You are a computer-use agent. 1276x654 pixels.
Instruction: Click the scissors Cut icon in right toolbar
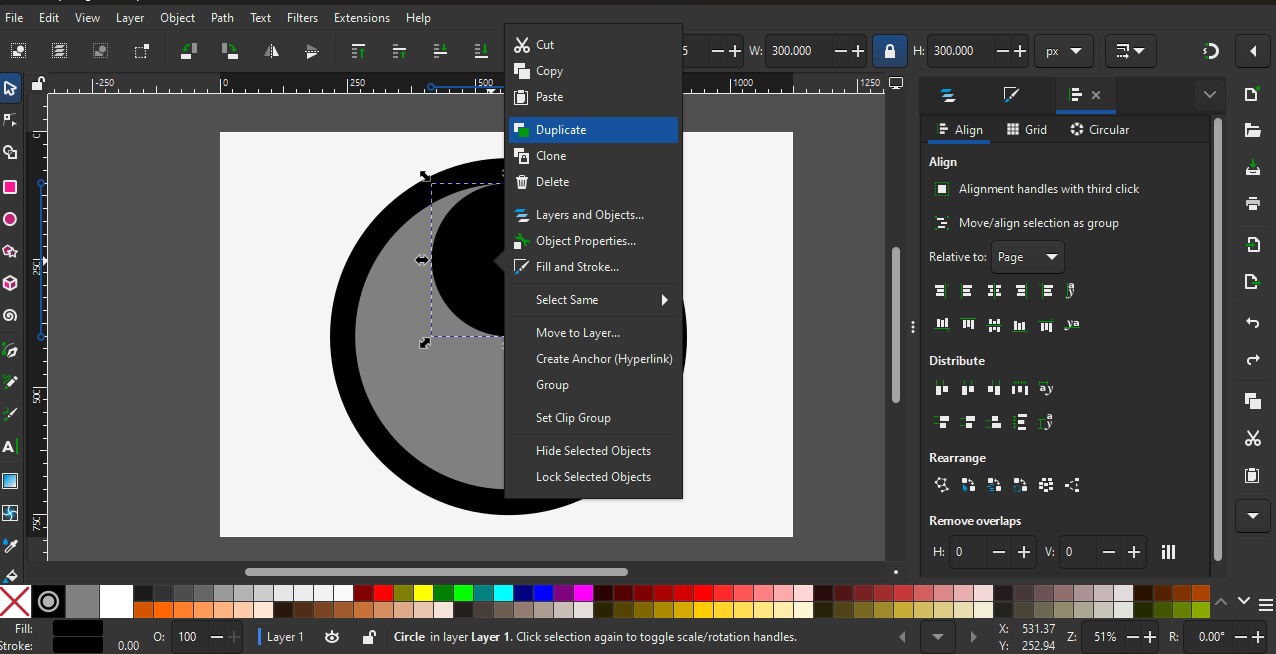click(1252, 438)
